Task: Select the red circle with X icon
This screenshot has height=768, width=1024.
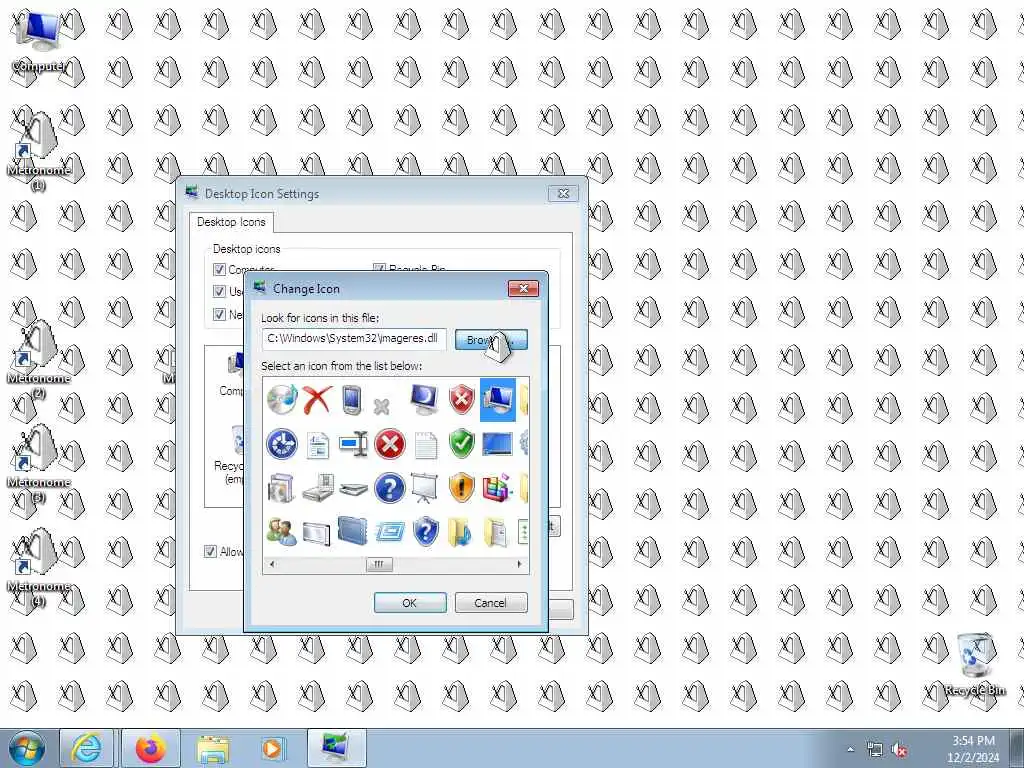Action: pyautogui.click(x=389, y=444)
